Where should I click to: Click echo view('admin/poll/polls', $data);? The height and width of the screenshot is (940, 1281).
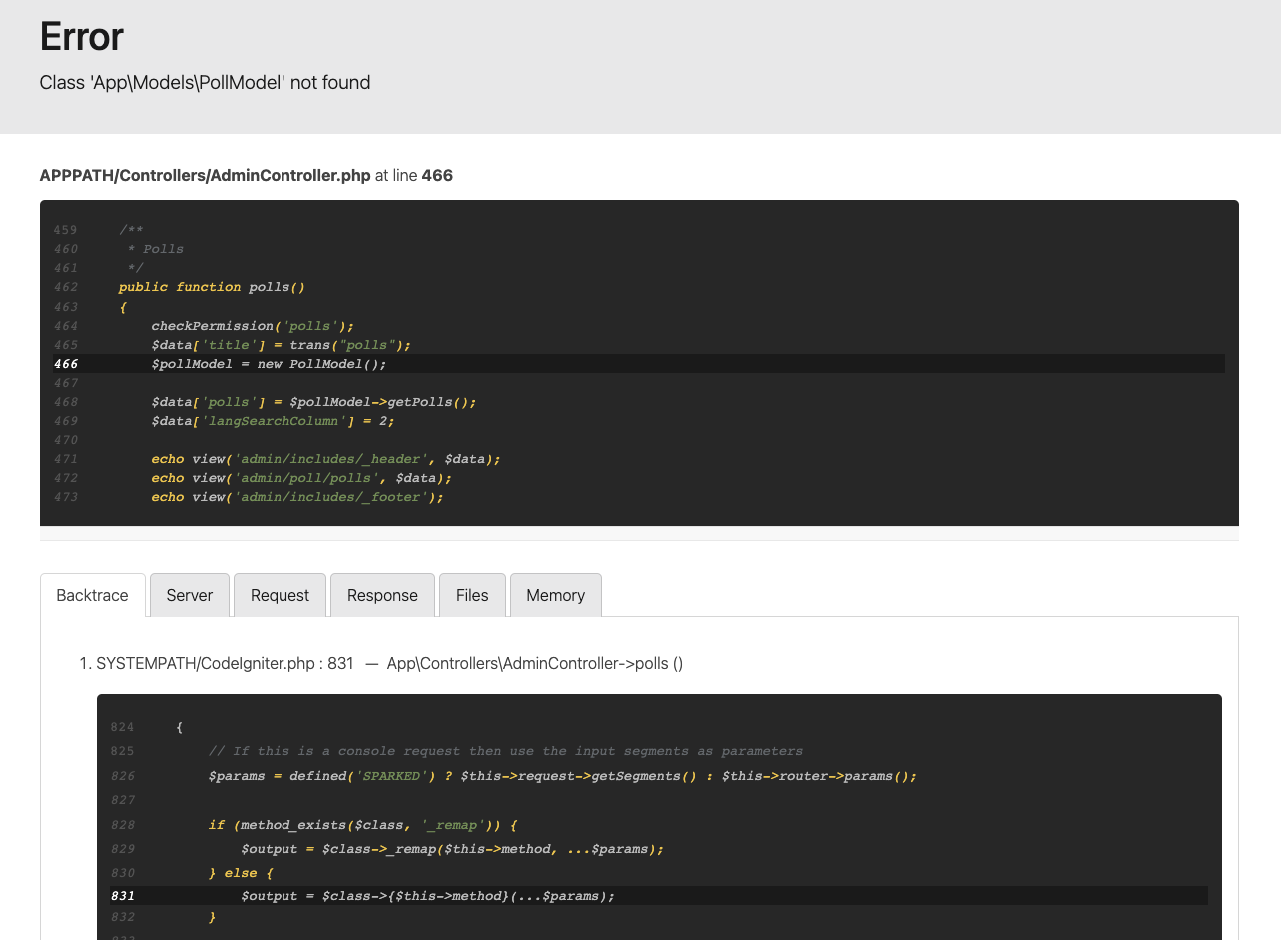(301, 478)
